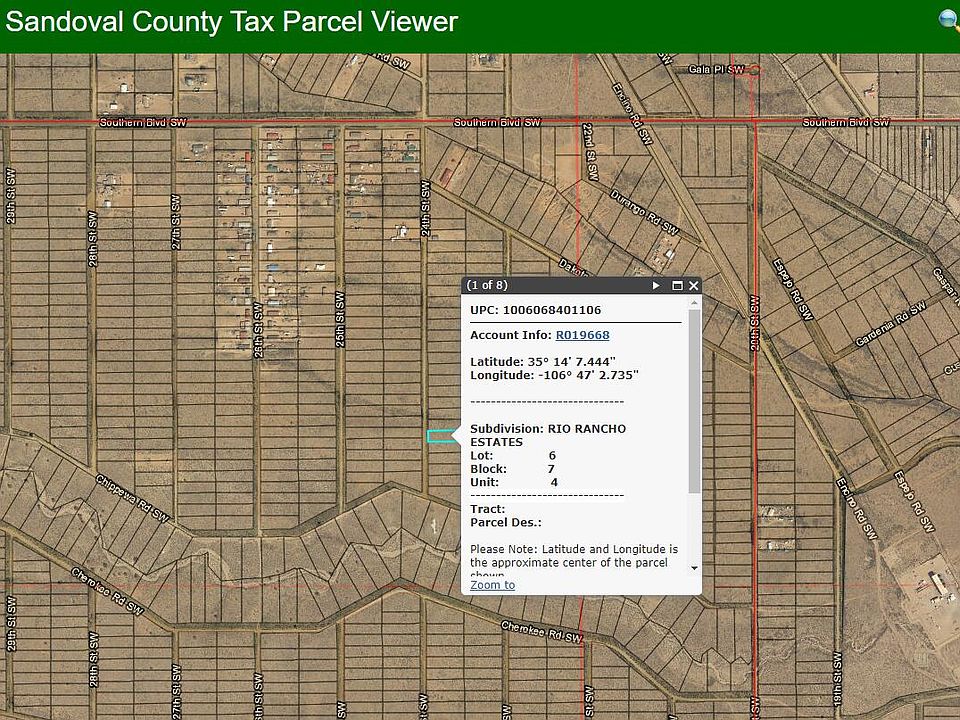Click the Sandoval County Tax Parcel Viewer title
The width and height of the screenshot is (960, 720).
coord(232,22)
